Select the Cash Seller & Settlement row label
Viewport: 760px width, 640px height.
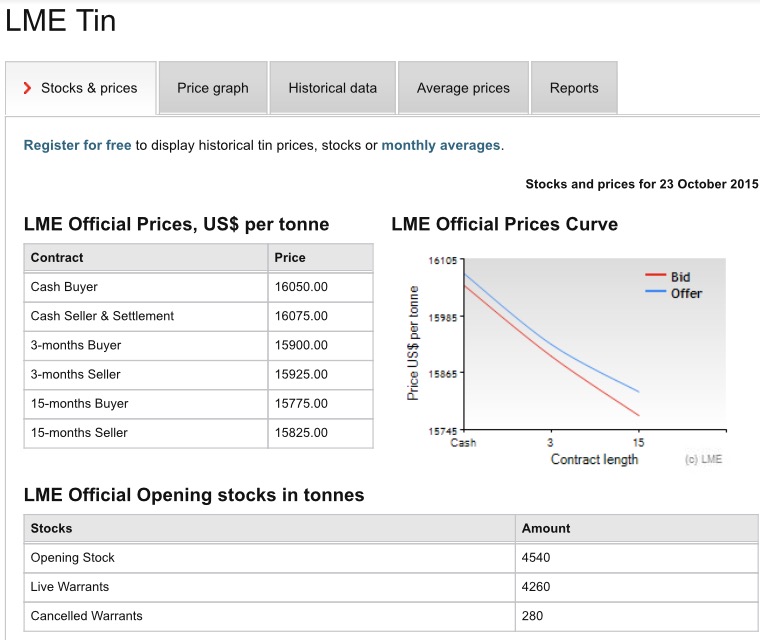[x=102, y=316]
